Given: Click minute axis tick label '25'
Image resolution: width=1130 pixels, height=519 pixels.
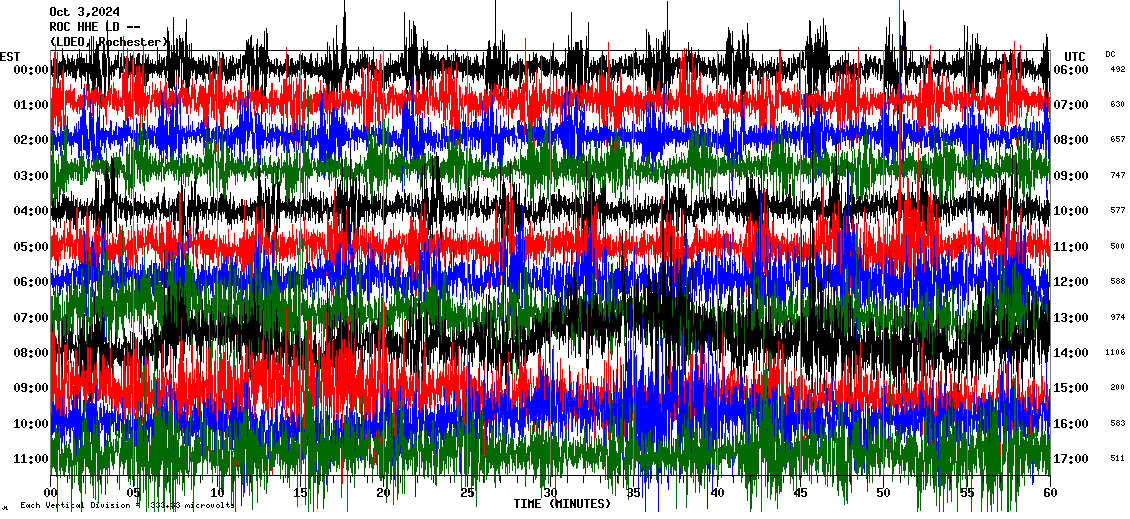Looking at the screenshot, I should point(467,492).
